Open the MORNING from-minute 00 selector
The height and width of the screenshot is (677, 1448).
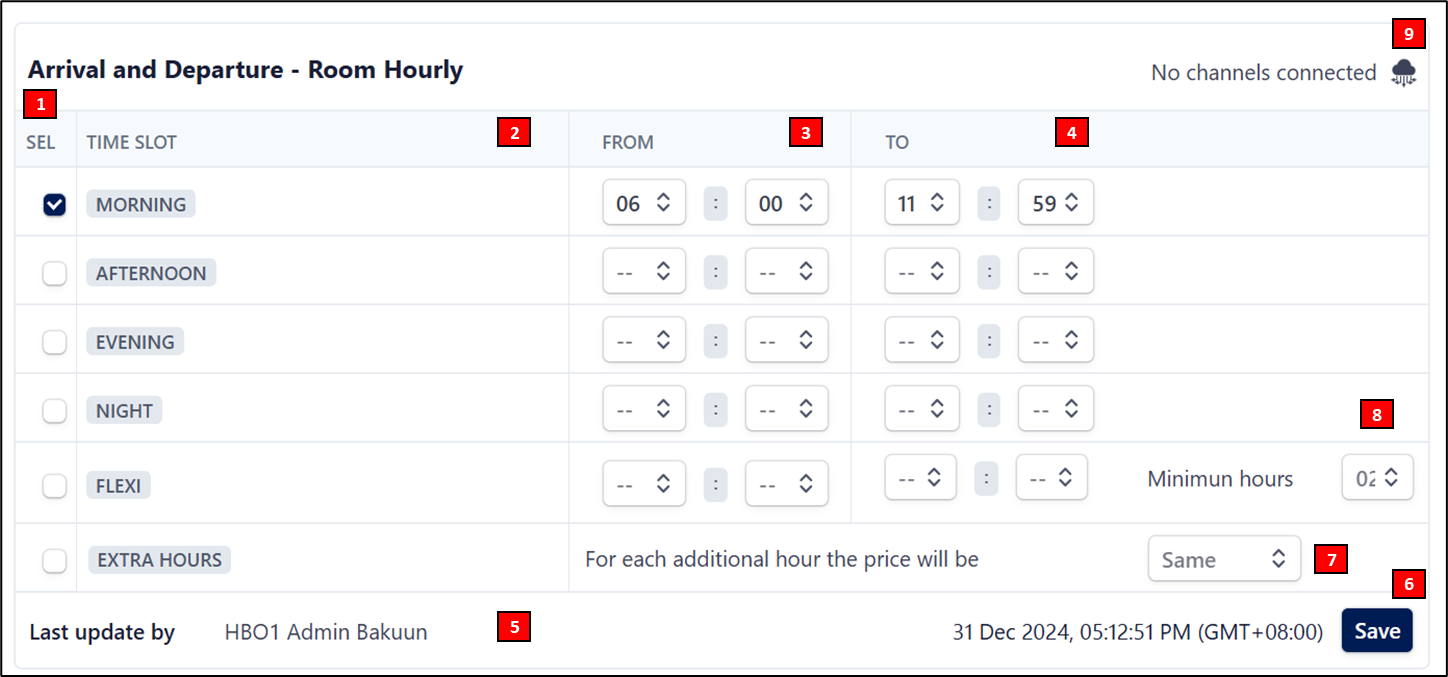tap(786, 203)
